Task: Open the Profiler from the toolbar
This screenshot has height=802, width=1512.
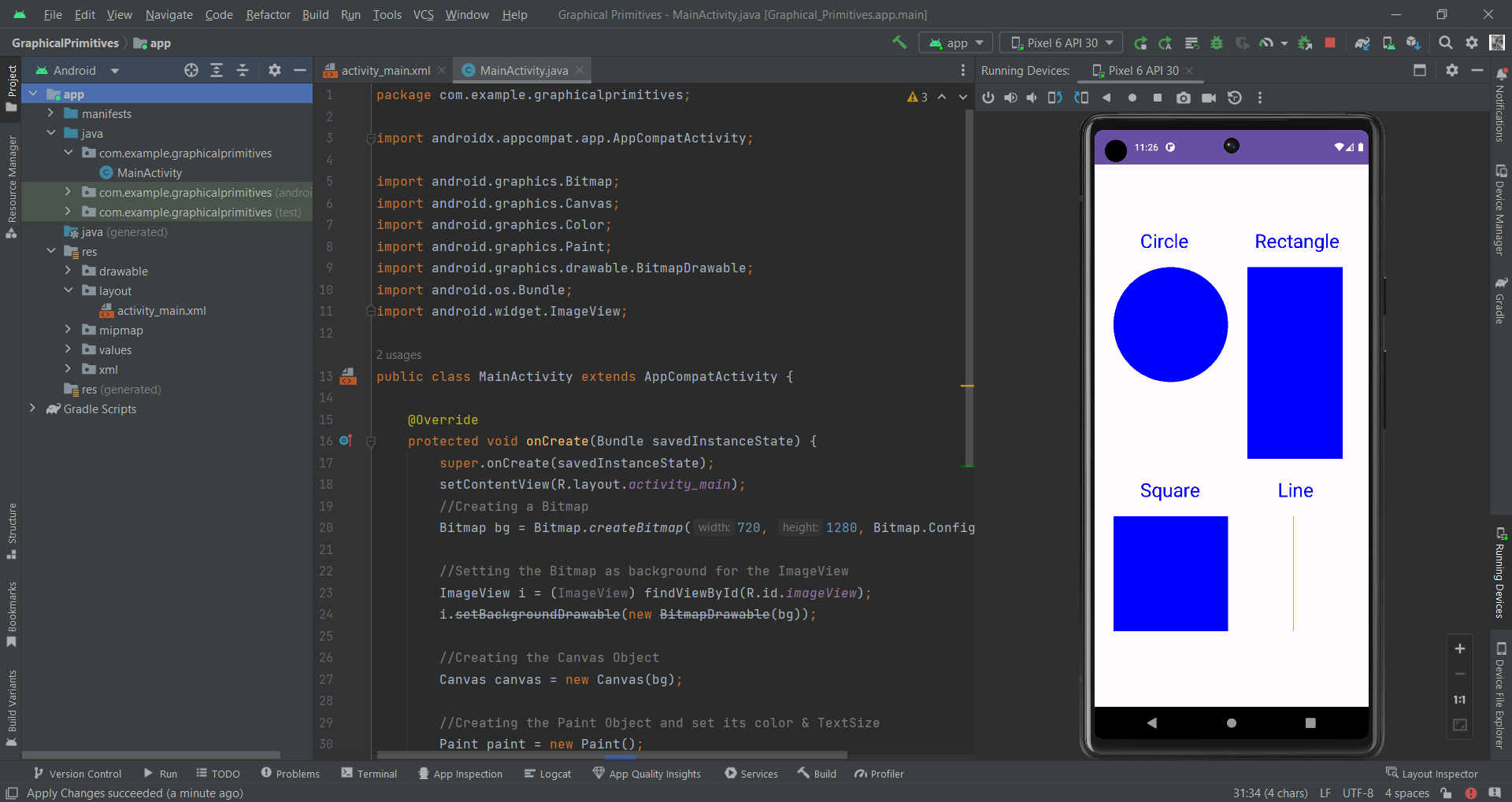Action: click(1268, 43)
